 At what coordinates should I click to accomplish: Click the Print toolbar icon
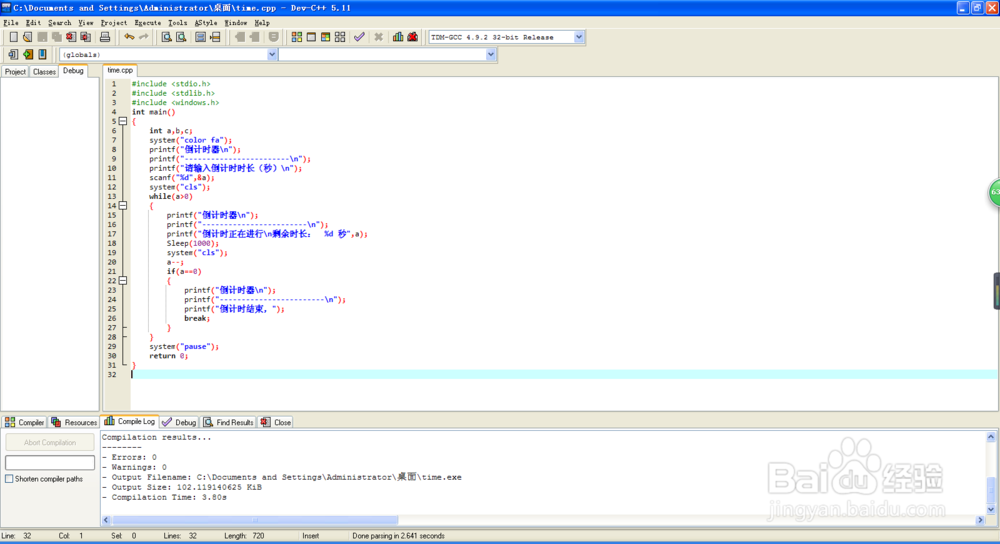(x=105, y=37)
